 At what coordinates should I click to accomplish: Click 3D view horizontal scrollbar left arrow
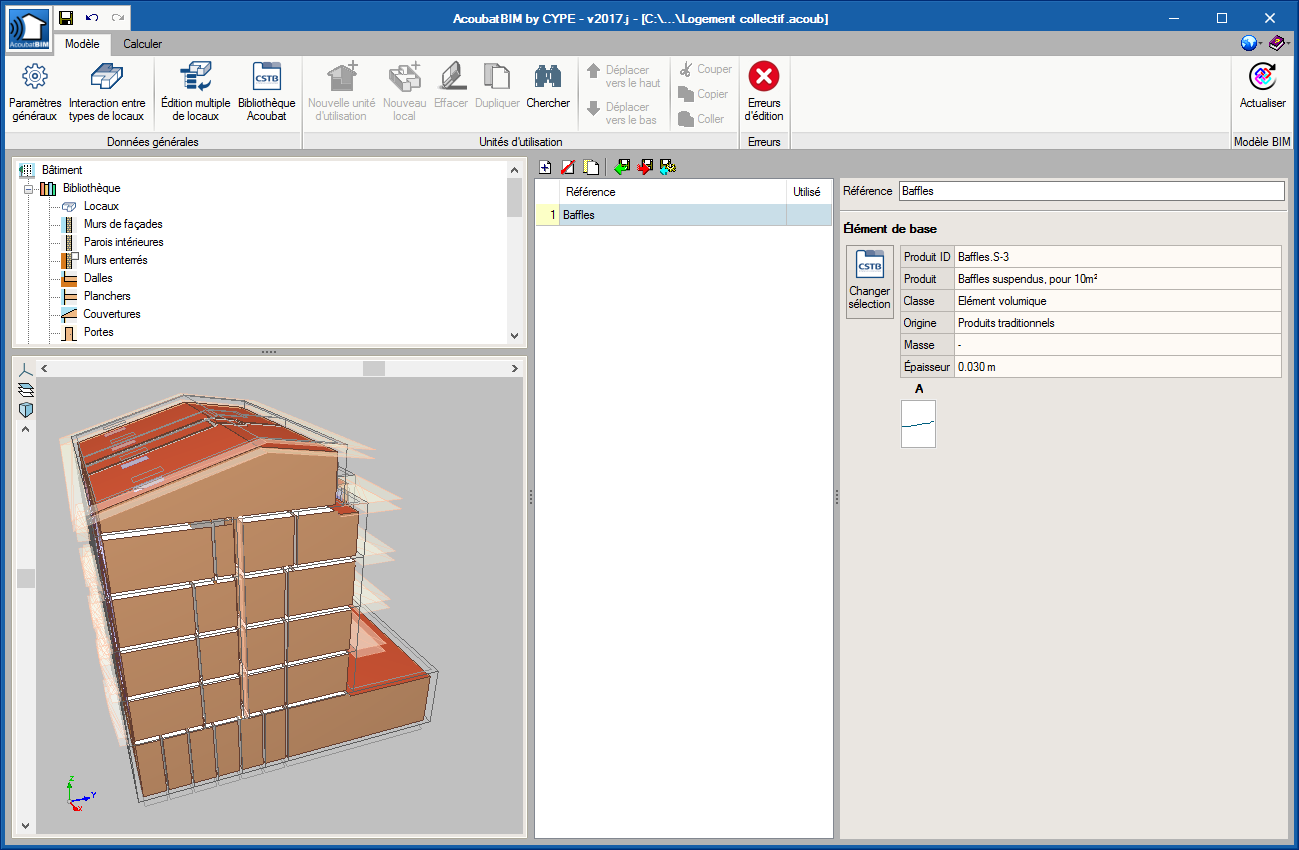pos(44,369)
